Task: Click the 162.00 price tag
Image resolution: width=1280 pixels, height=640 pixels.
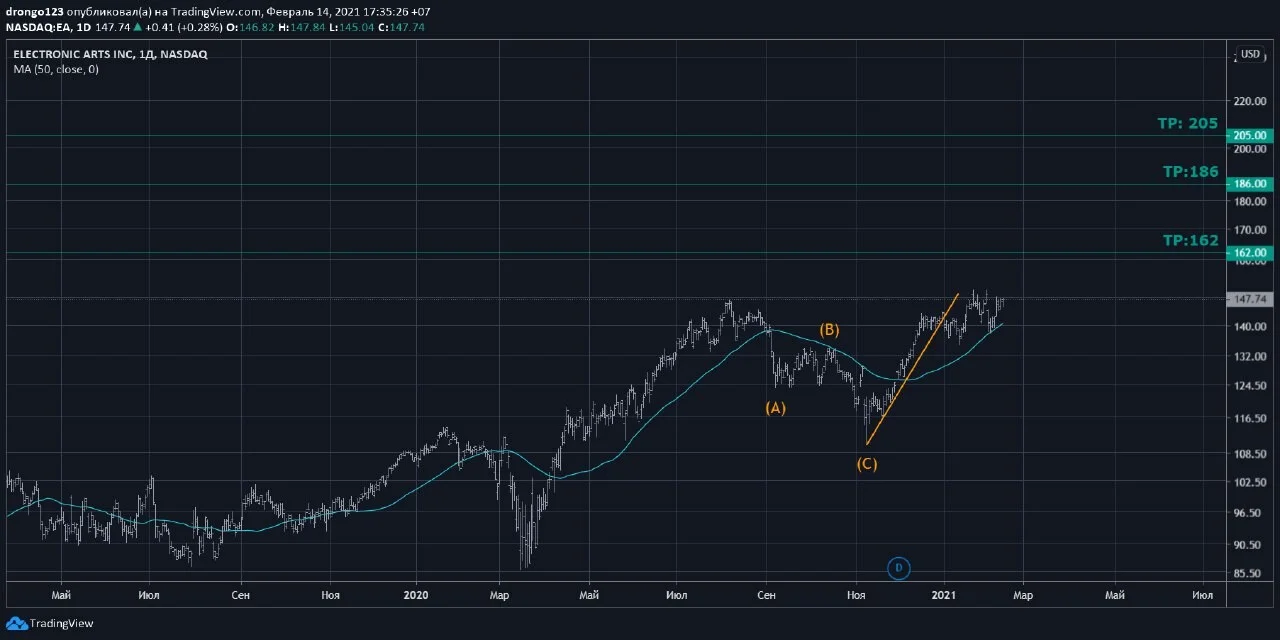Action: click(1251, 253)
